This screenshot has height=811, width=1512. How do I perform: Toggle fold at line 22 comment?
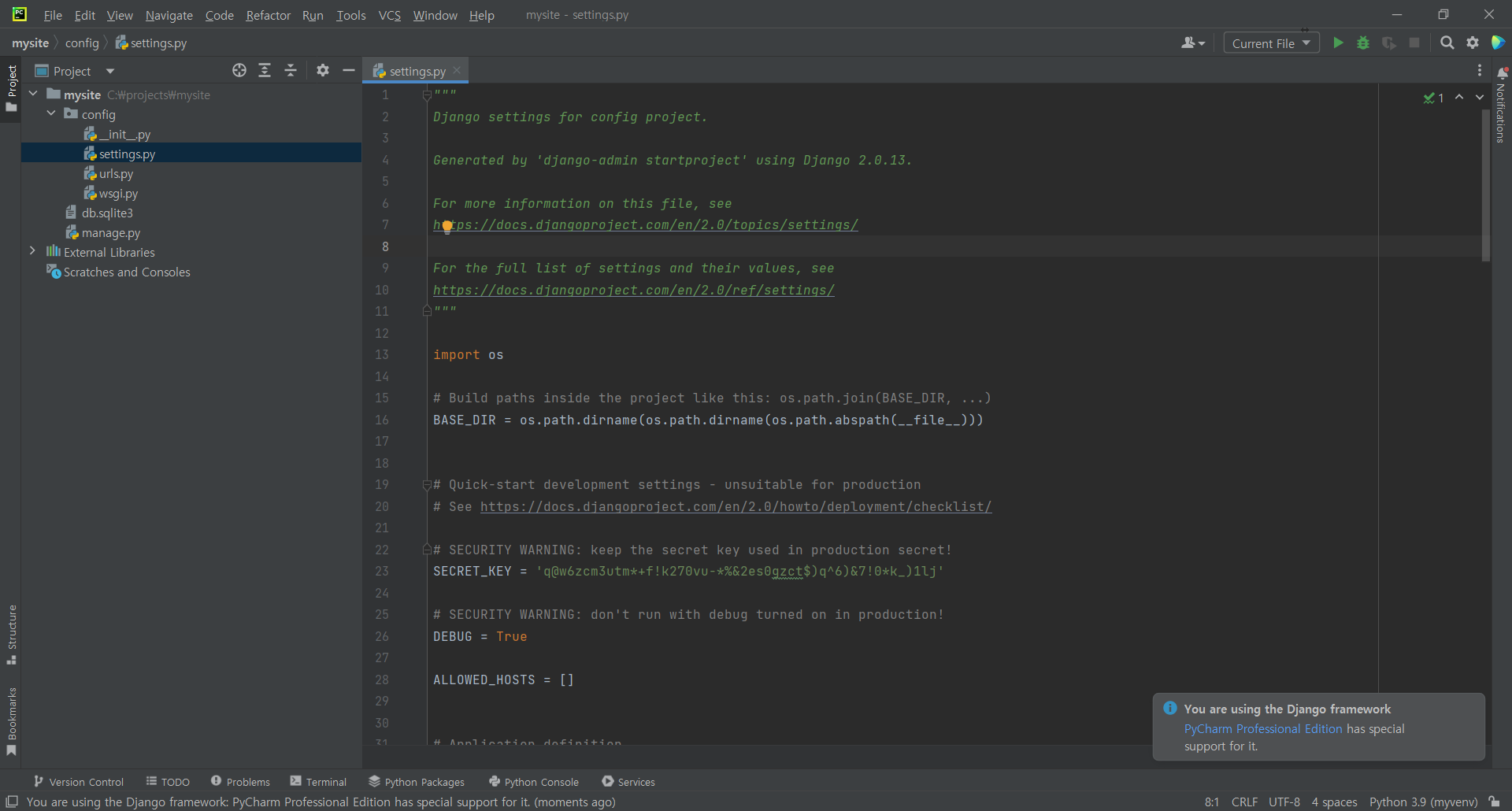(427, 550)
